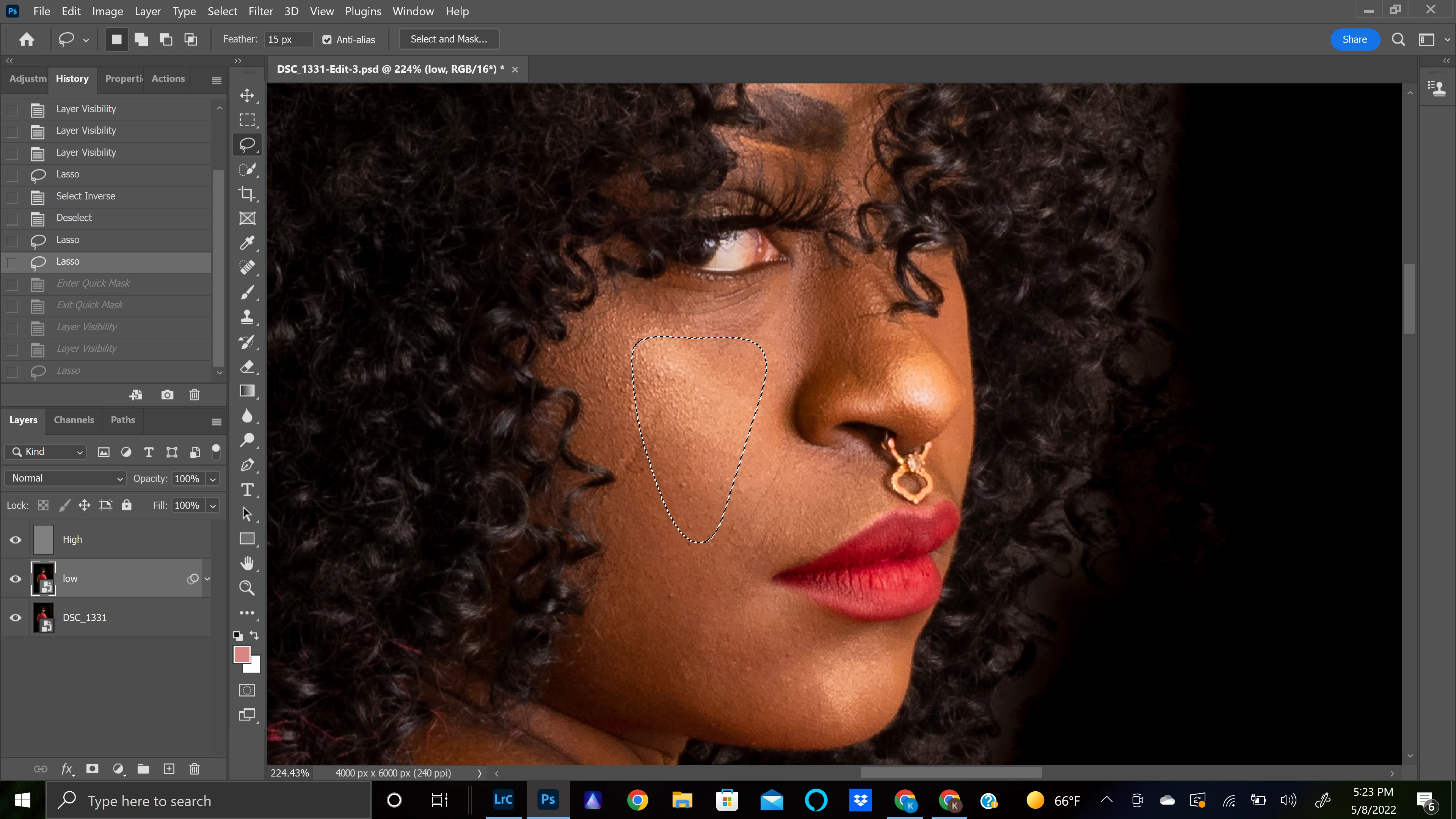Hide the High layer
Screen dimensions: 1456x819
pyautogui.click(x=15, y=540)
